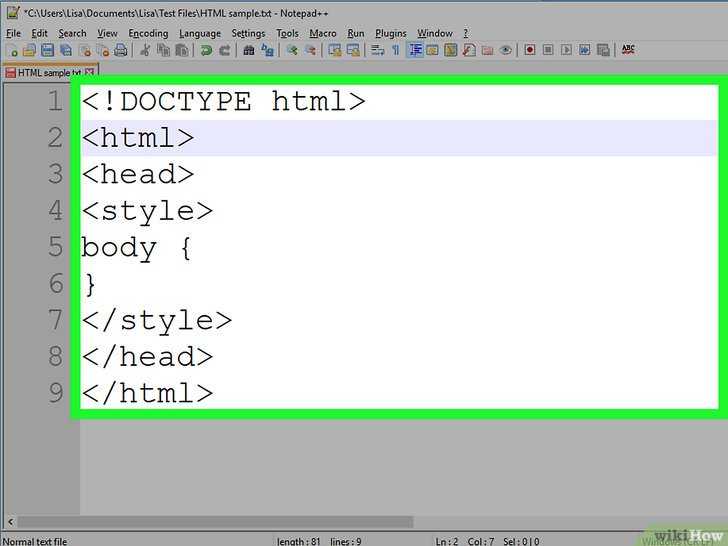Zoom out with the Zoom Out icon
728x546 pixels.
pyautogui.click(x=310, y=50)
